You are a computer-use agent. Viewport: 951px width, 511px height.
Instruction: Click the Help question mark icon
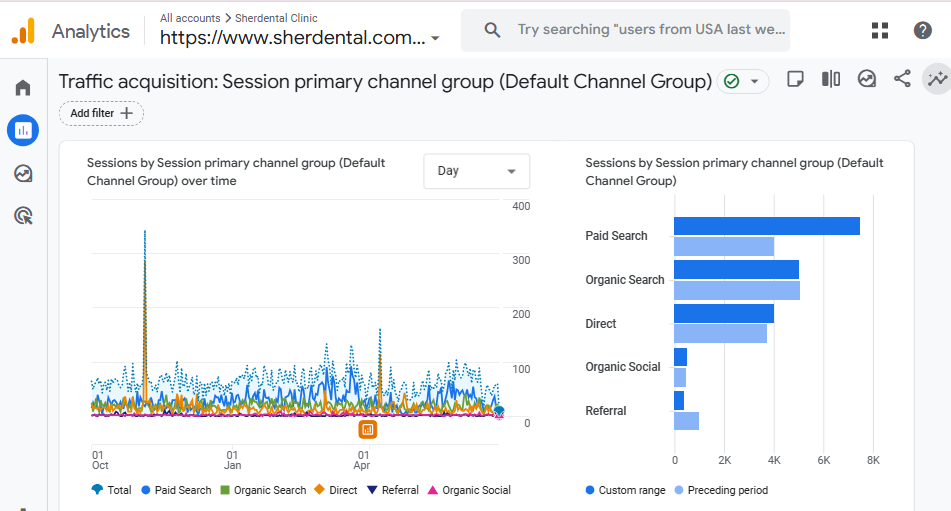click(923, 30)
